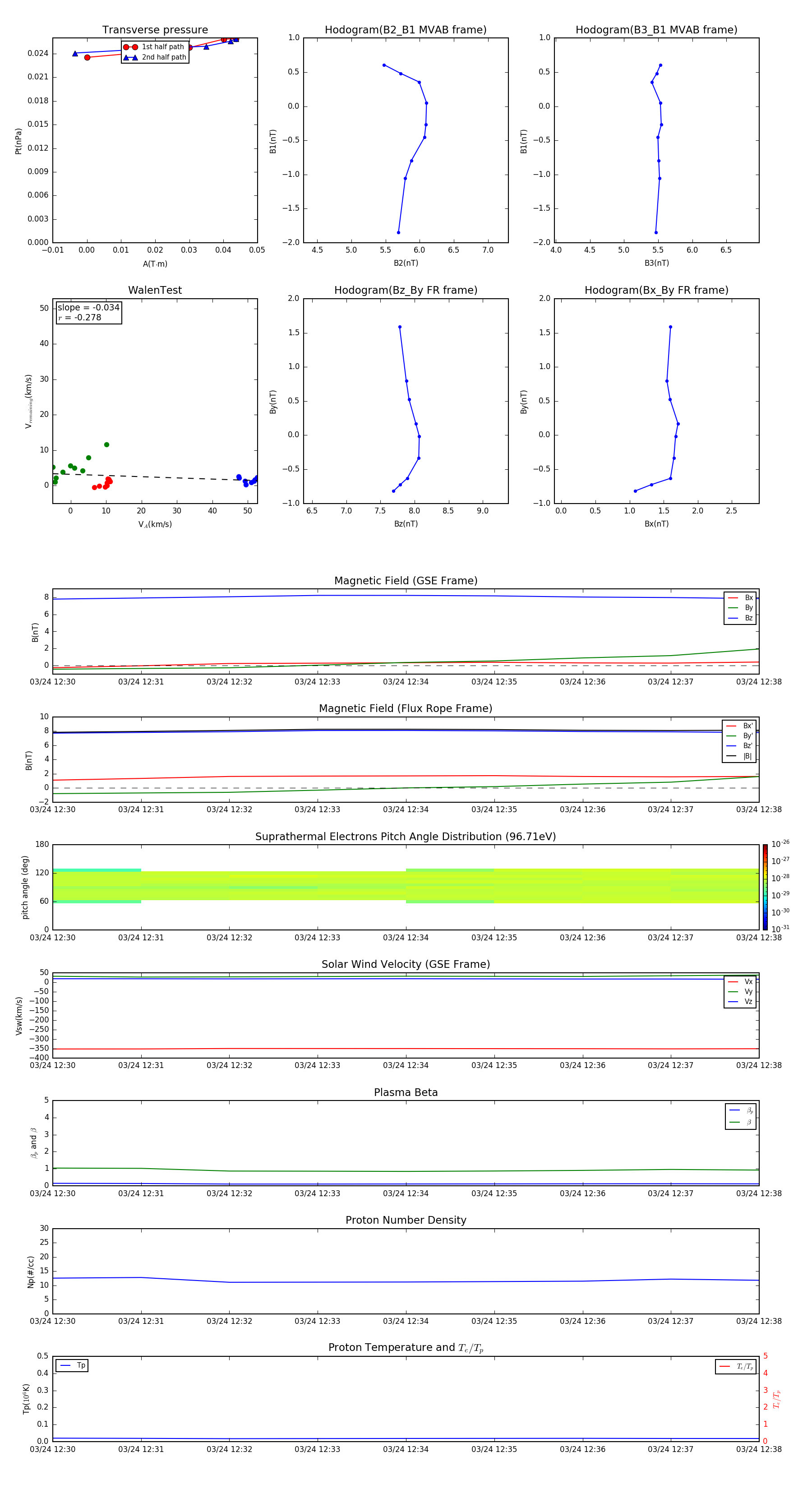Select the blue "Bz" entry in GSE legend
The image size is (812, 1489).
[x=740, y=619]
